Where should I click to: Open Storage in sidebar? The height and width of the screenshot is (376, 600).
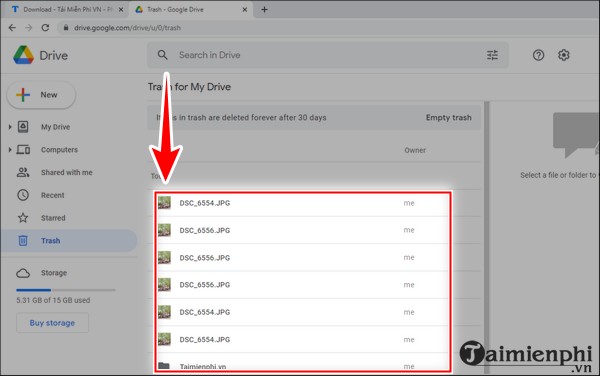coord(54,273)
